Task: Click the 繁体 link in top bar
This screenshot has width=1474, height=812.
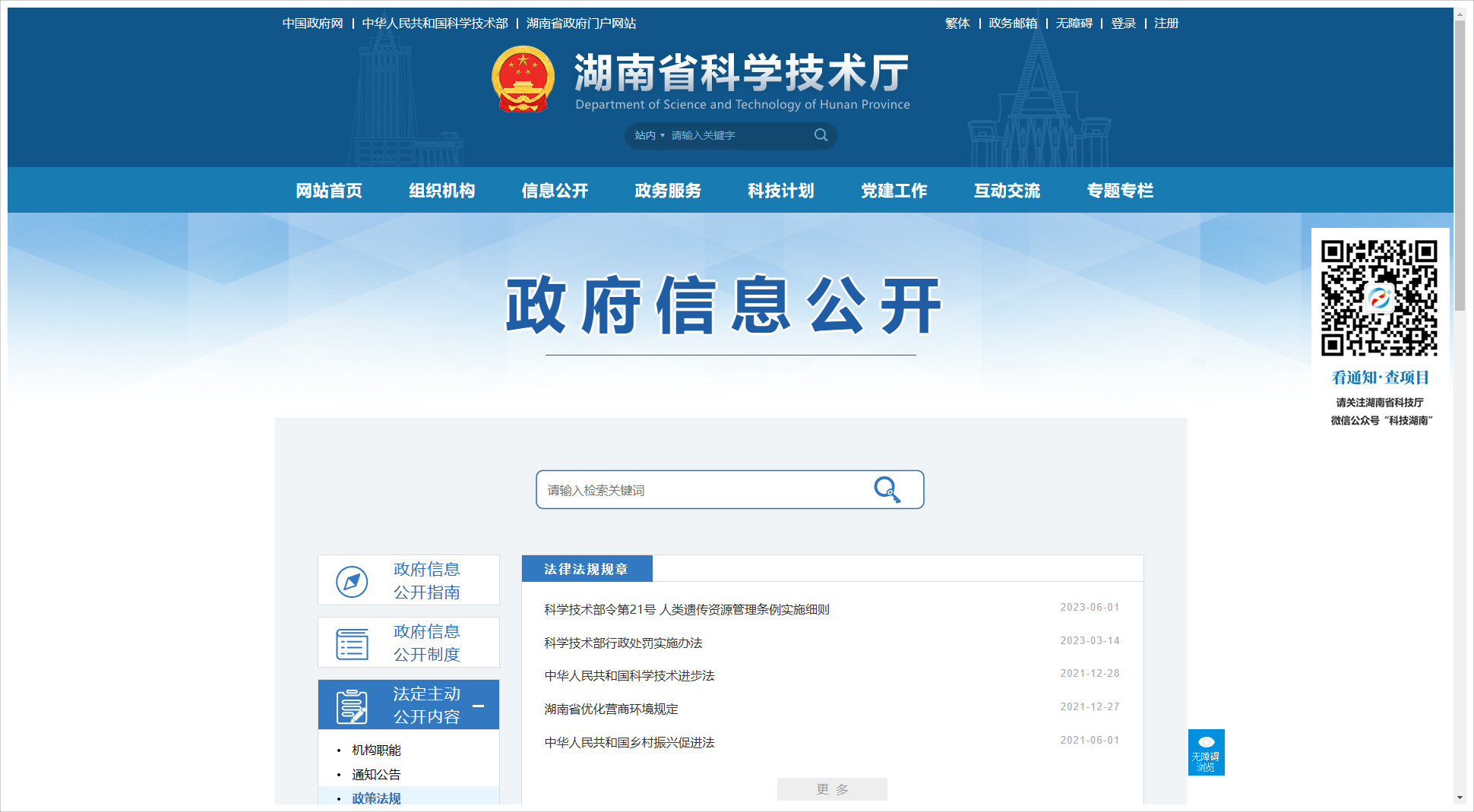Action: [957, 24]
